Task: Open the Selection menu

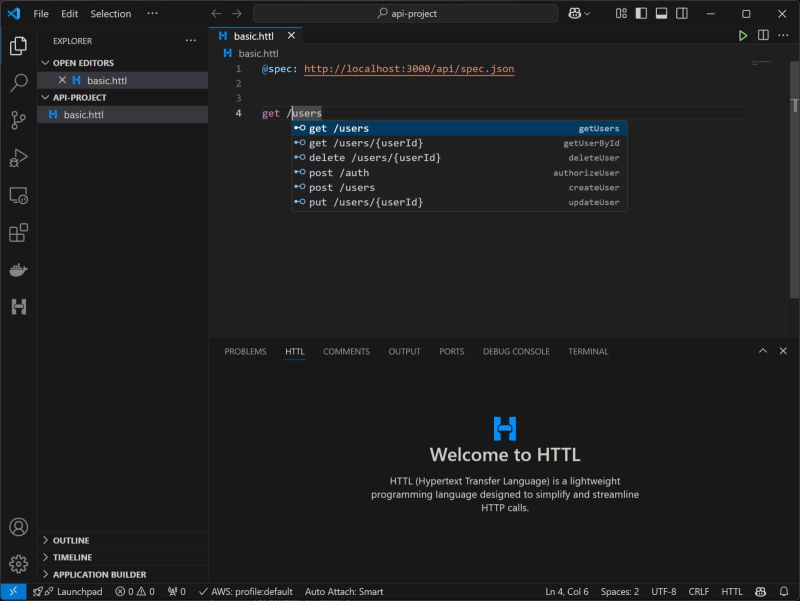Action: [x=110, y=13]
